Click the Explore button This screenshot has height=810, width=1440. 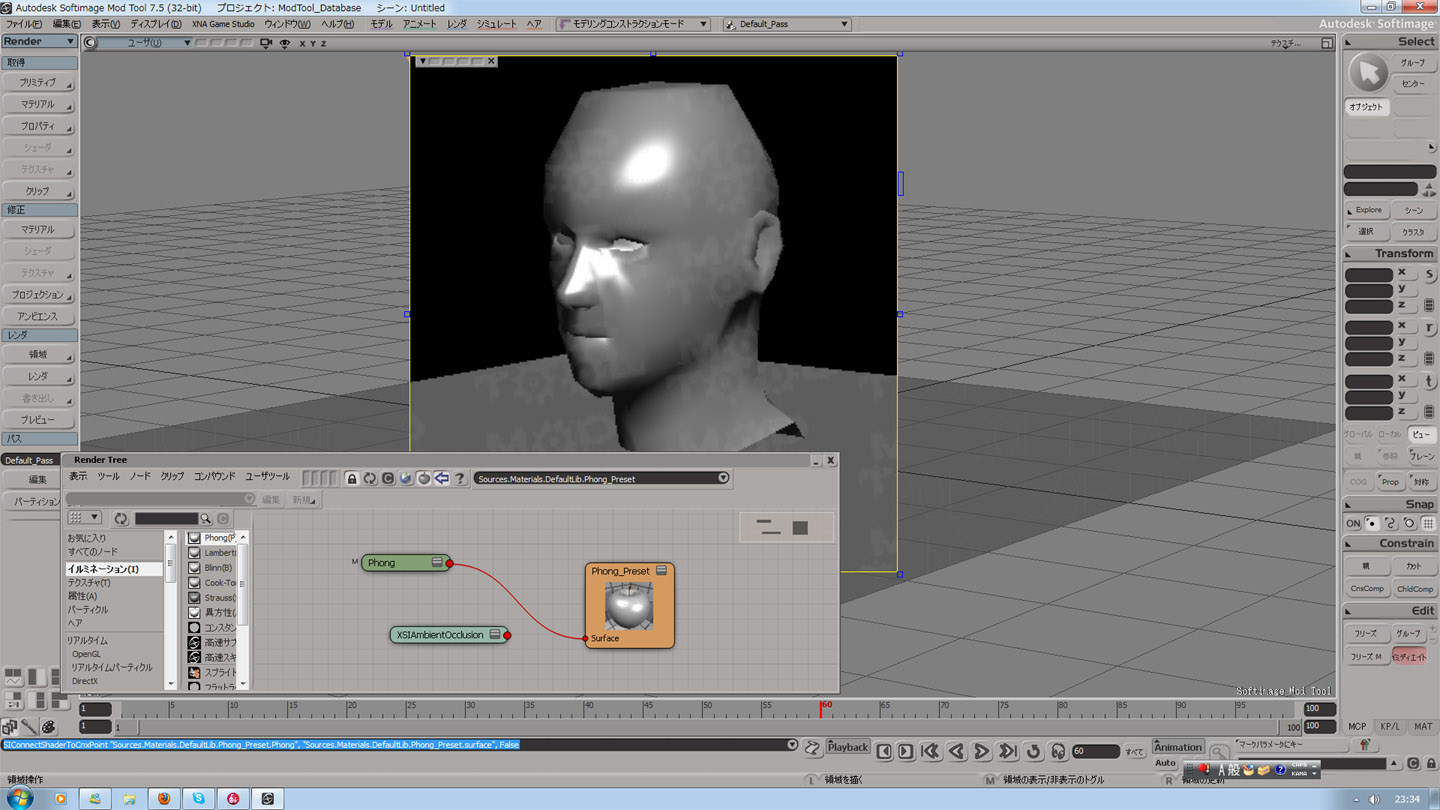tap(1368, 210)
